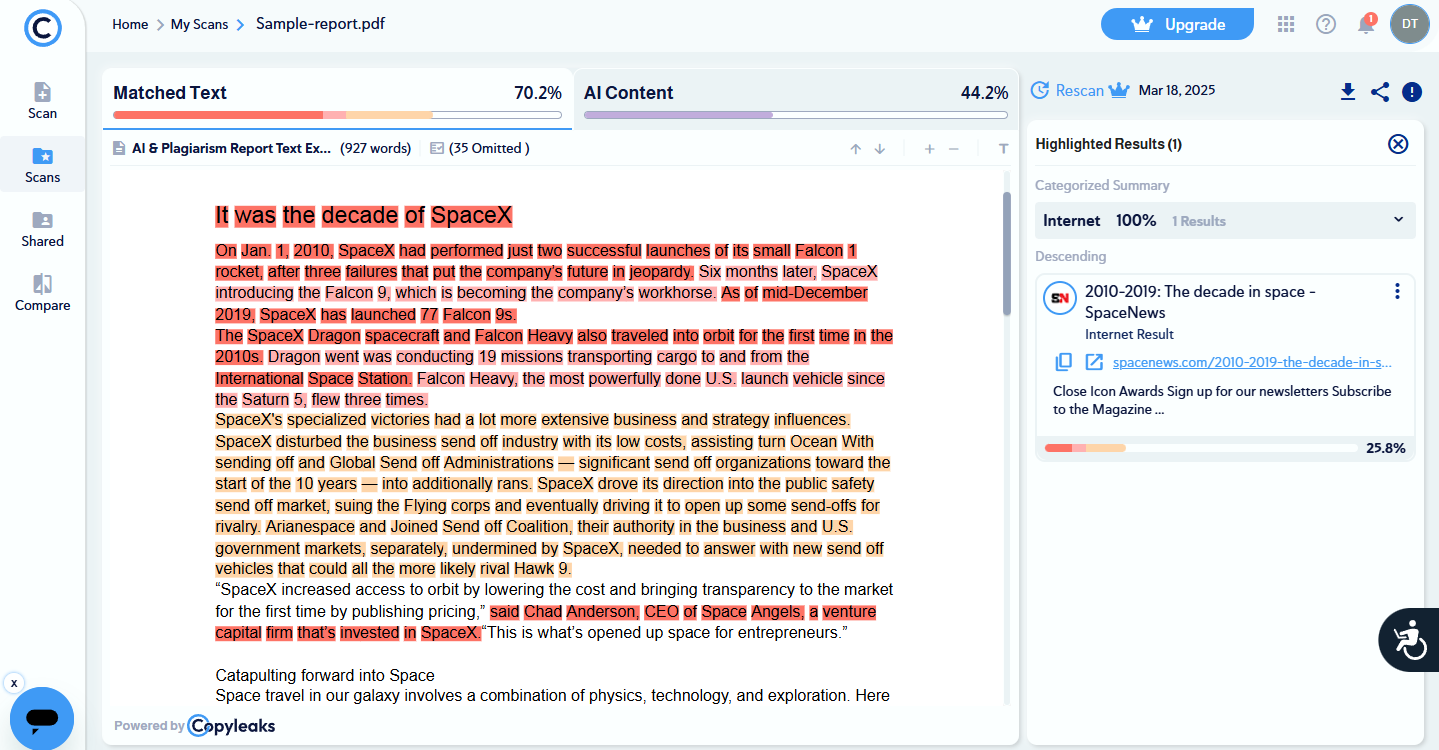
Task: Open the three-dot menu on SpaceNews result
Action: point(1397,292)
